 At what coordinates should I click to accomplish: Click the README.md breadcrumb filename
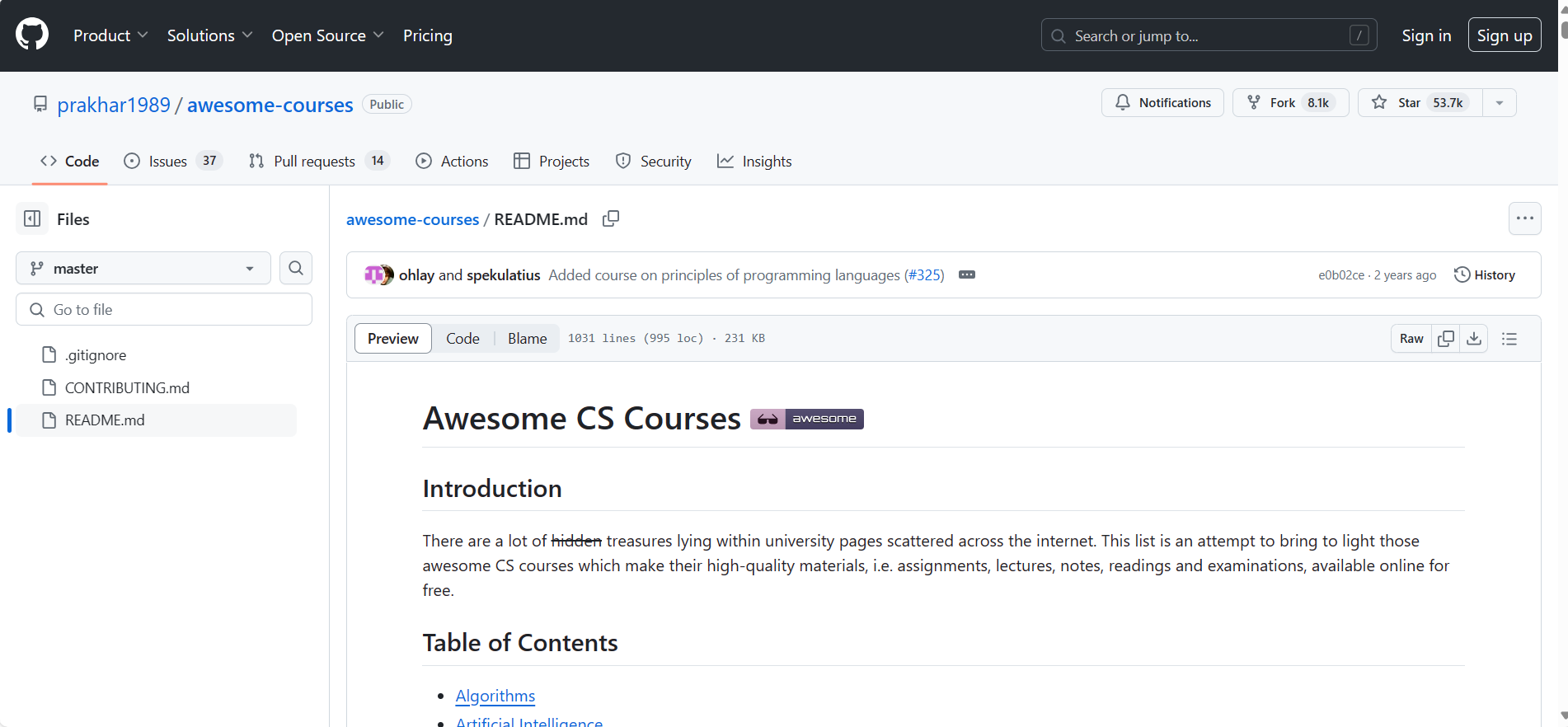click(541, 219)
